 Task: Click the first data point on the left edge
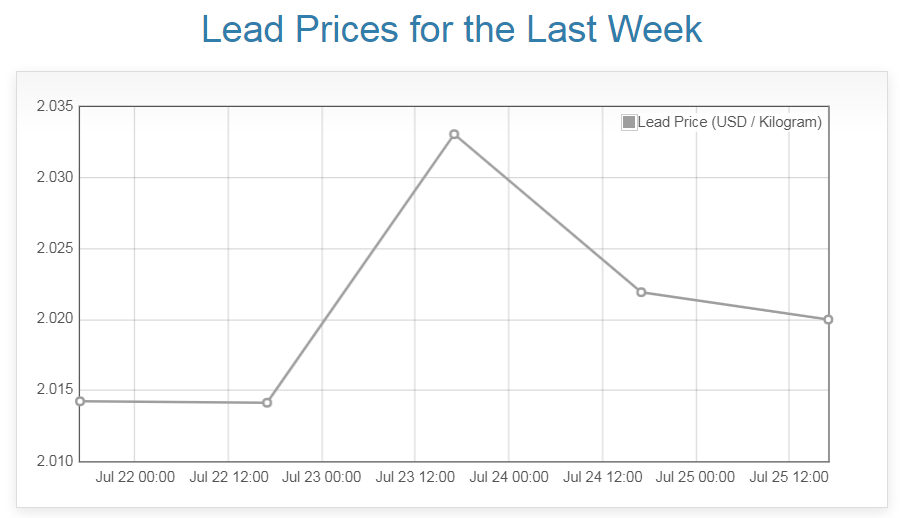(80, 401)
